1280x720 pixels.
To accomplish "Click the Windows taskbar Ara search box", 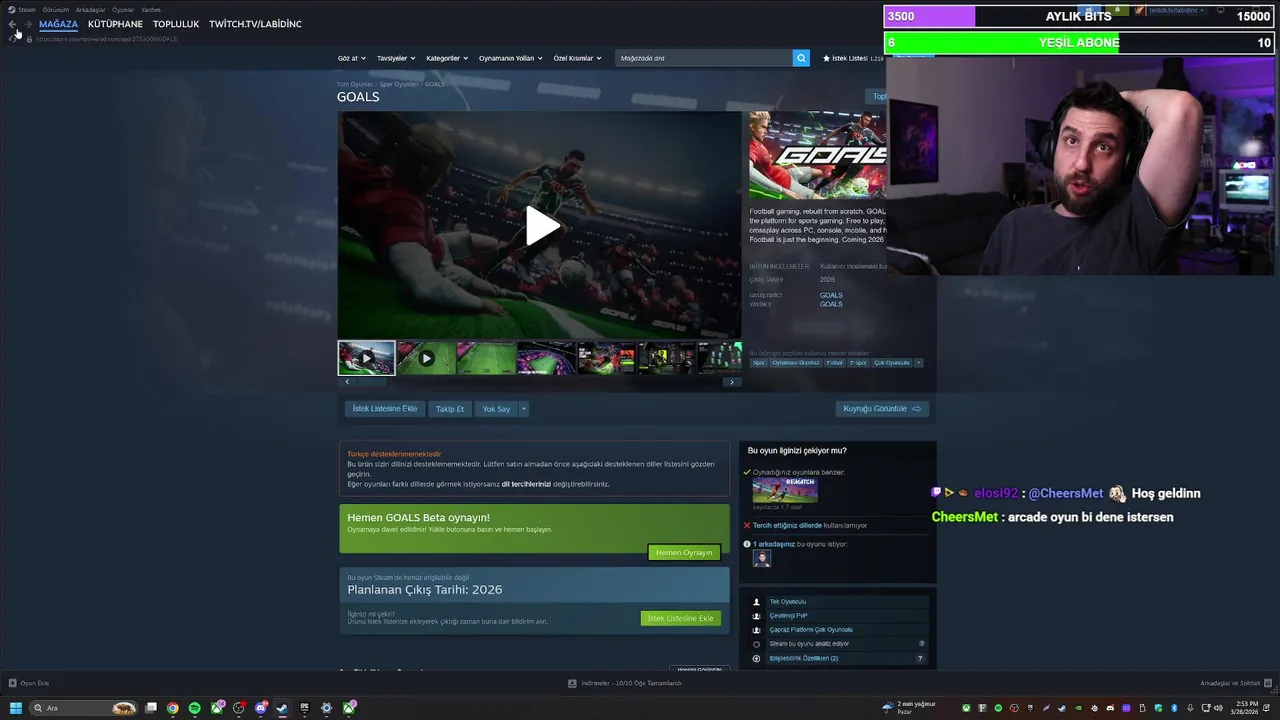I will click(83, 708).
